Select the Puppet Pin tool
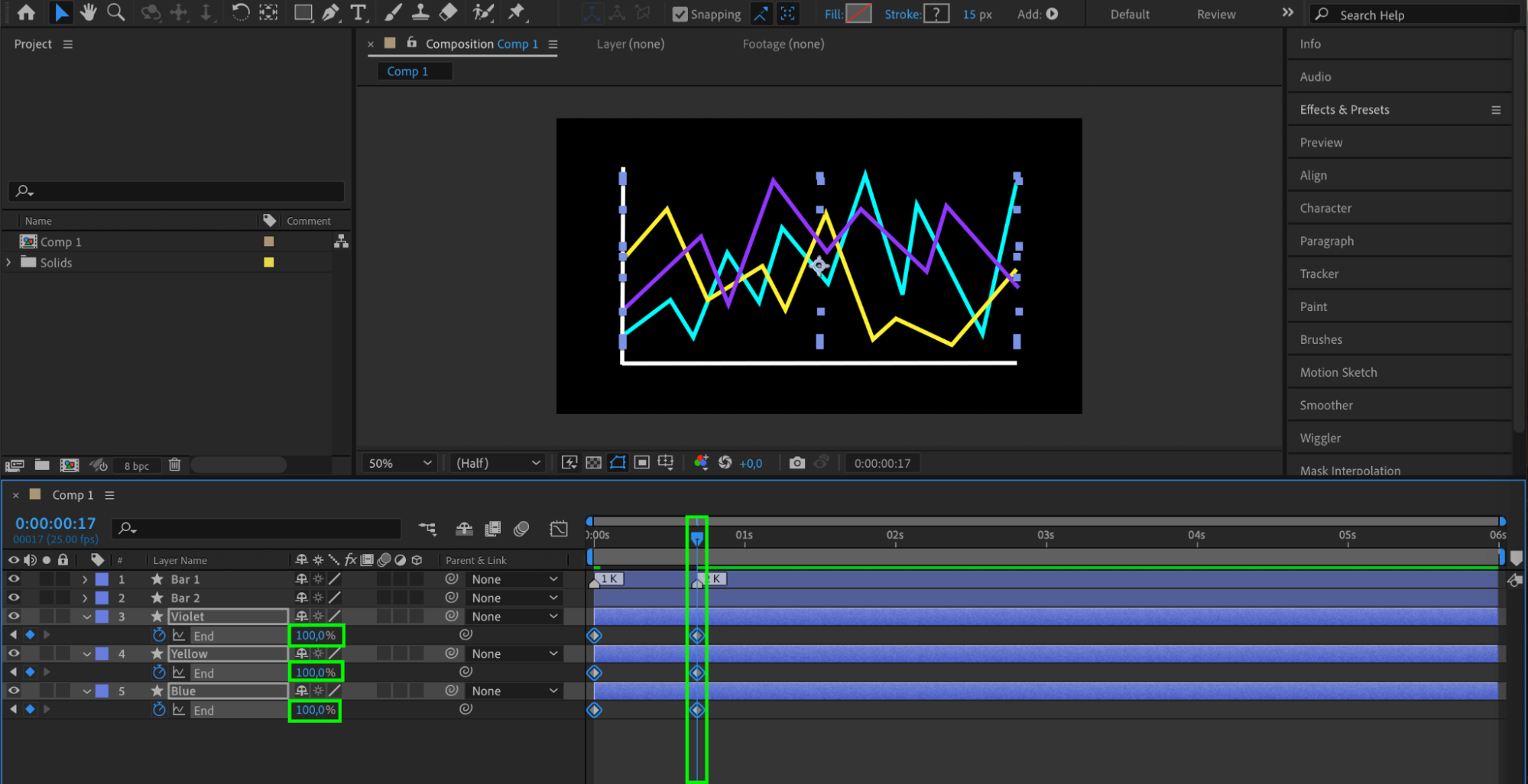The height and width of the screenshot is (784, 1528). (517, 12)
